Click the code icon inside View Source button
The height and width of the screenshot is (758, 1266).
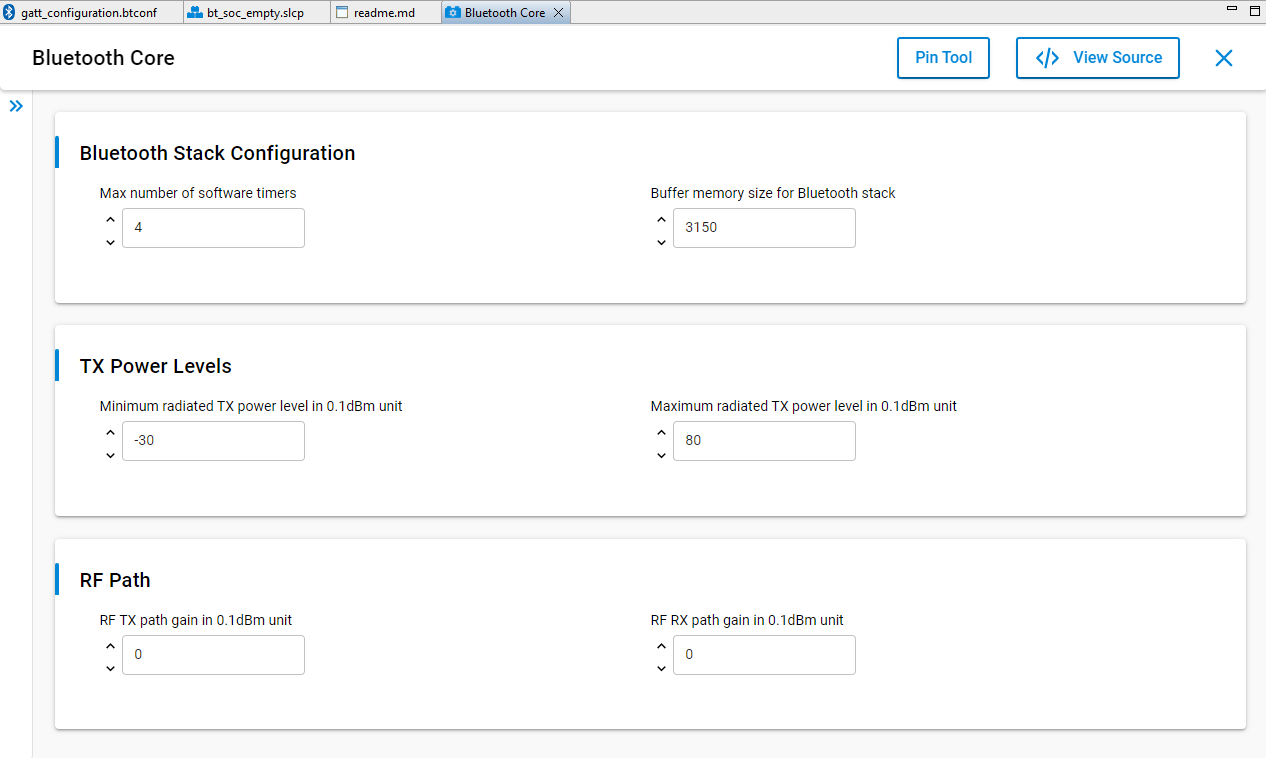[1046, 57]
